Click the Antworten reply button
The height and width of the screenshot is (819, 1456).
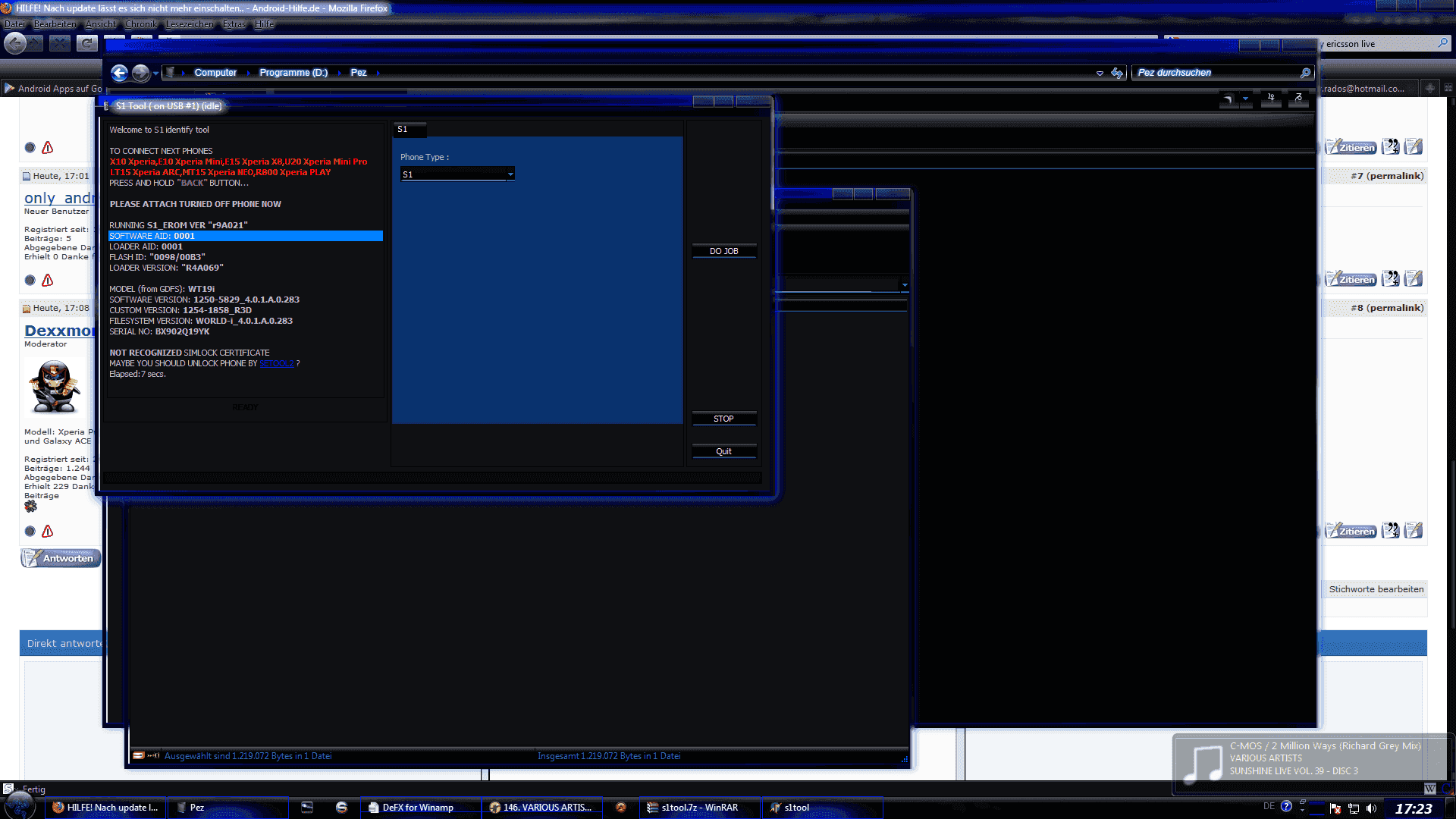point(61,558)
